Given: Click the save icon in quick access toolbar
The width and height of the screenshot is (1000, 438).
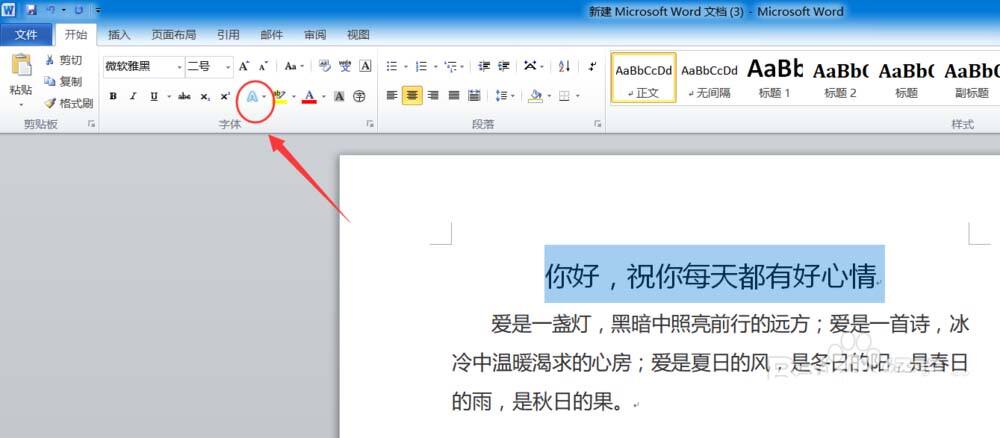Looking at the screenshot, I should click(31, 10).
